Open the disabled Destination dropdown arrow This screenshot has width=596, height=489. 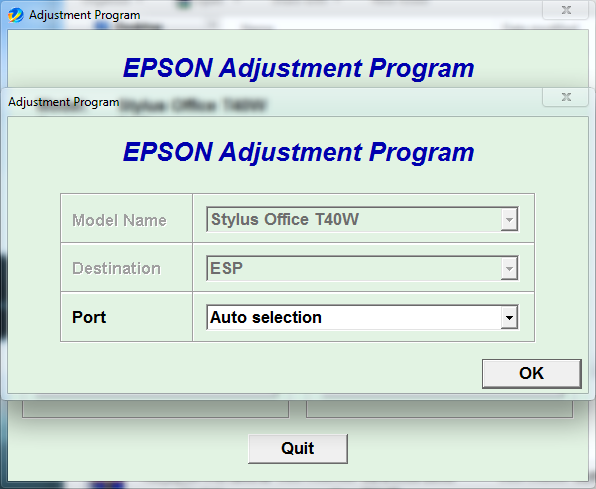tap(509, 268)
